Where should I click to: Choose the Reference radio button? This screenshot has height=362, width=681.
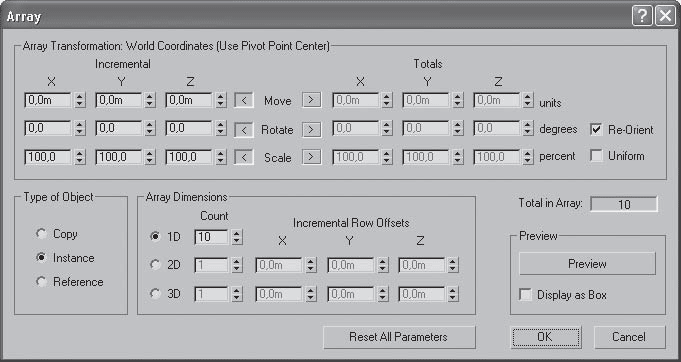[42, 282]
